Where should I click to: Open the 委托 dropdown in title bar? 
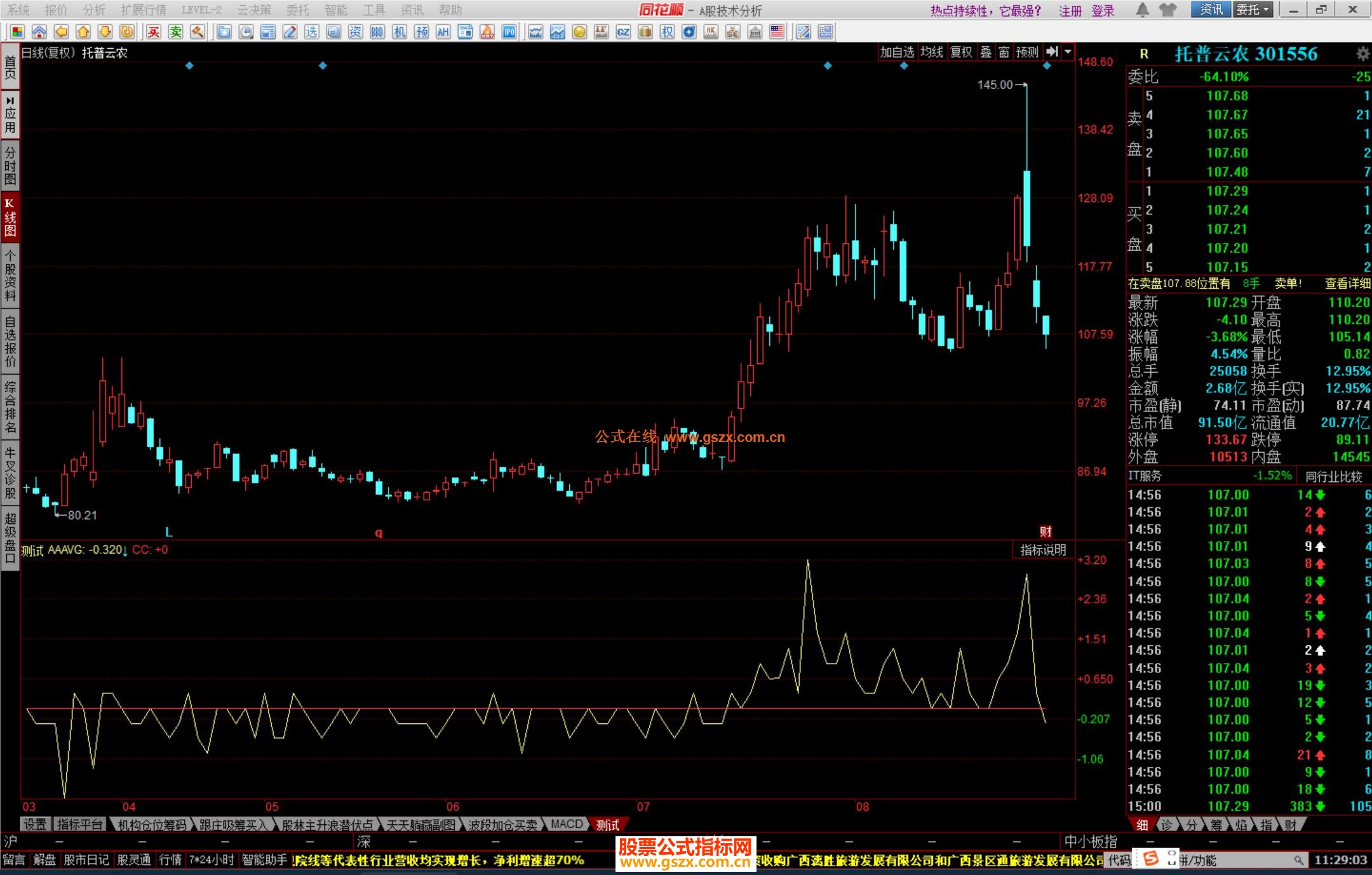click(1253, 10)
